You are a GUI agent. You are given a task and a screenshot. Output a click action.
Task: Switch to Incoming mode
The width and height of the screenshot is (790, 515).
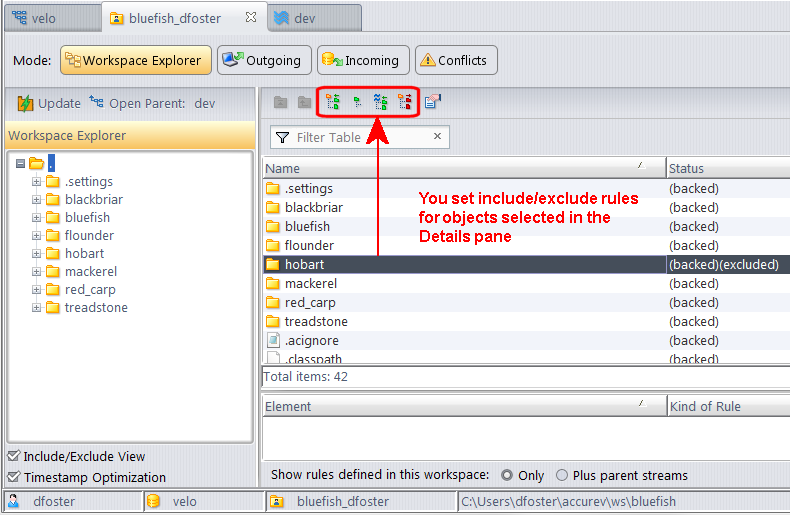coord(363,60)
